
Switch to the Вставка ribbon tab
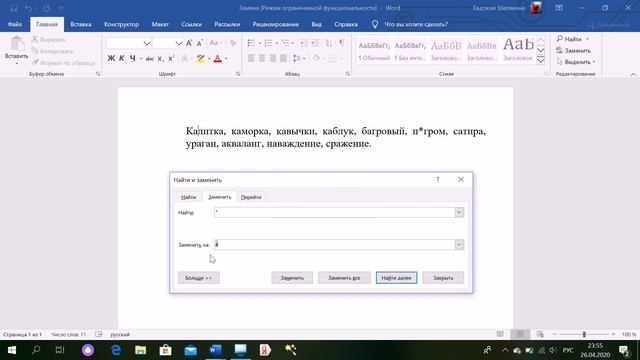coord(81,24)
